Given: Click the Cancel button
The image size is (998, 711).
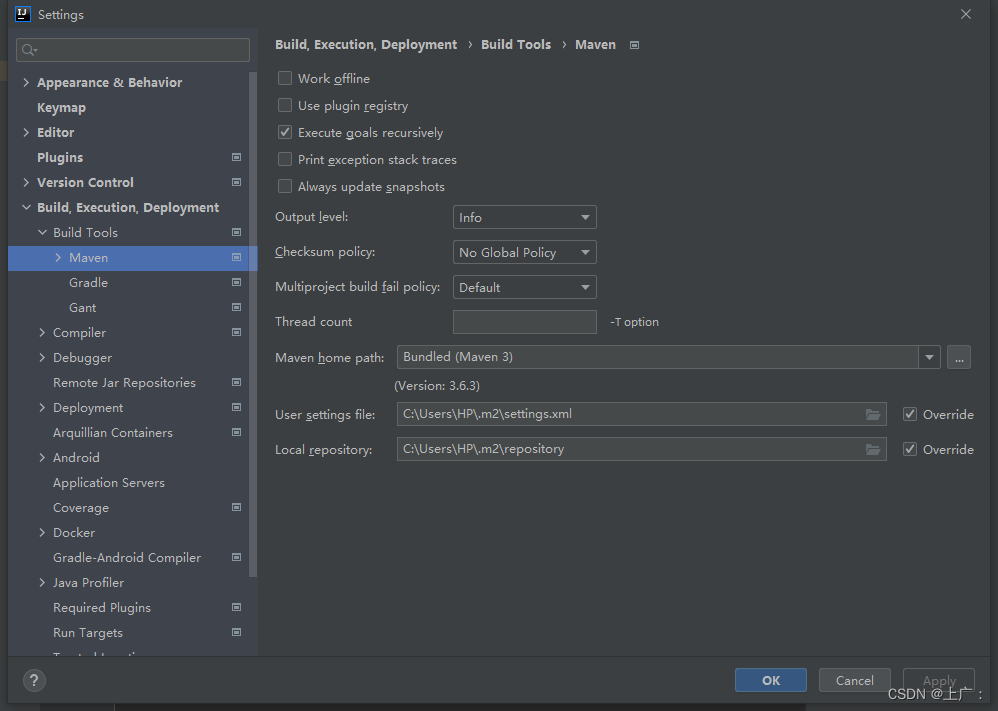Looking at the screenshot, I should coord(855,680).
